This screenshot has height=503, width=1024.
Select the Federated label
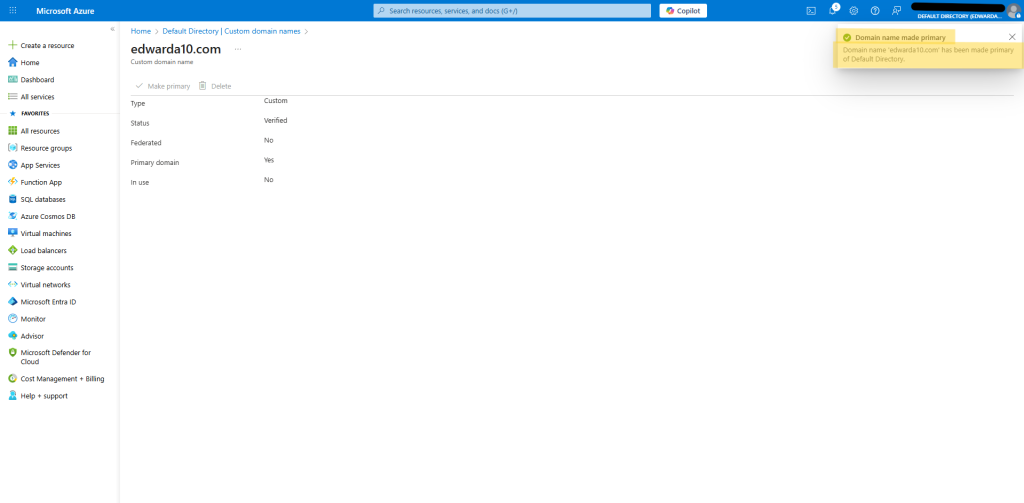coord(146,142)
